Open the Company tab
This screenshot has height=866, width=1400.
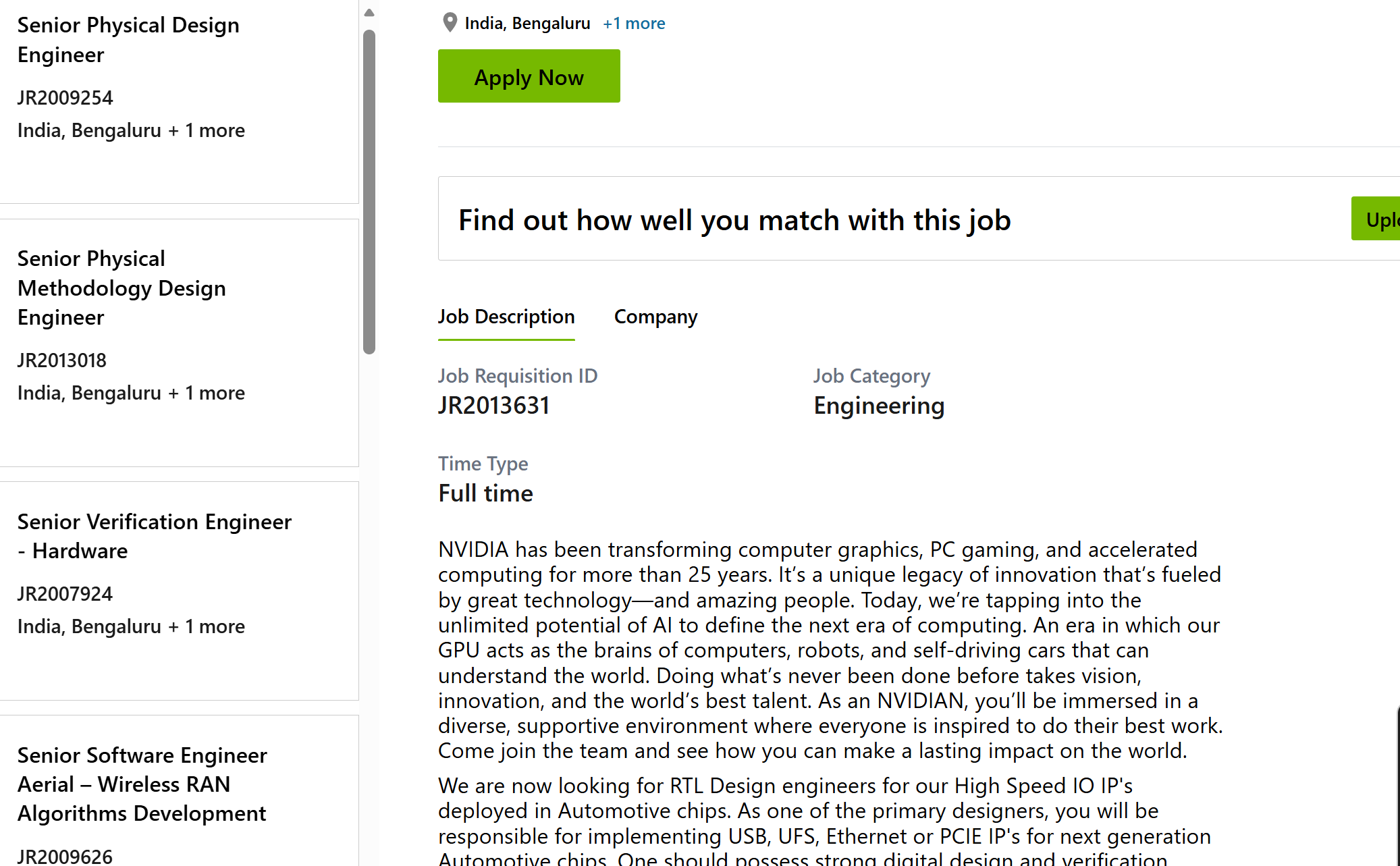click(655, 317)
